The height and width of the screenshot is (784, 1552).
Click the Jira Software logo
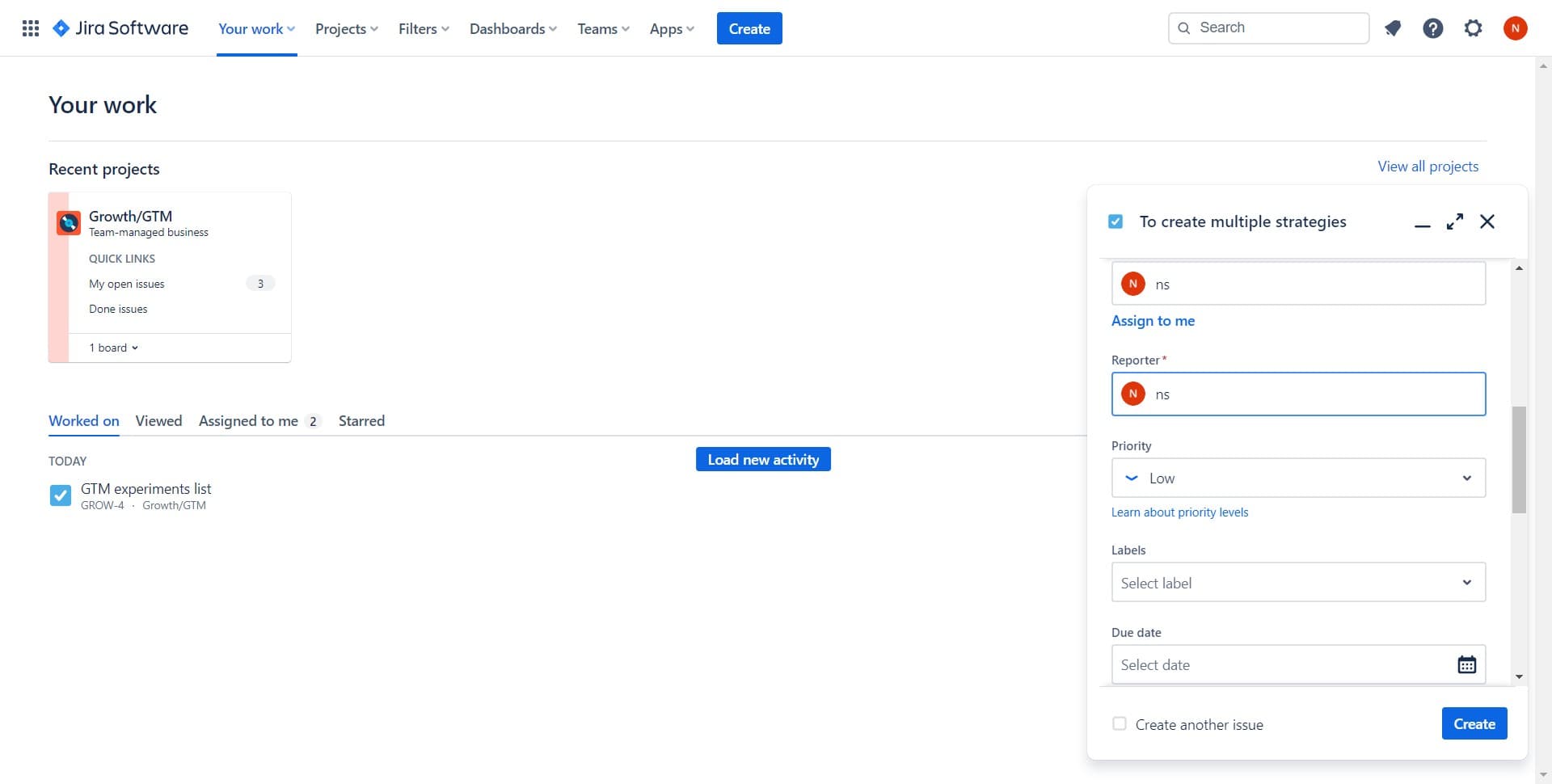tap(120, 27)
